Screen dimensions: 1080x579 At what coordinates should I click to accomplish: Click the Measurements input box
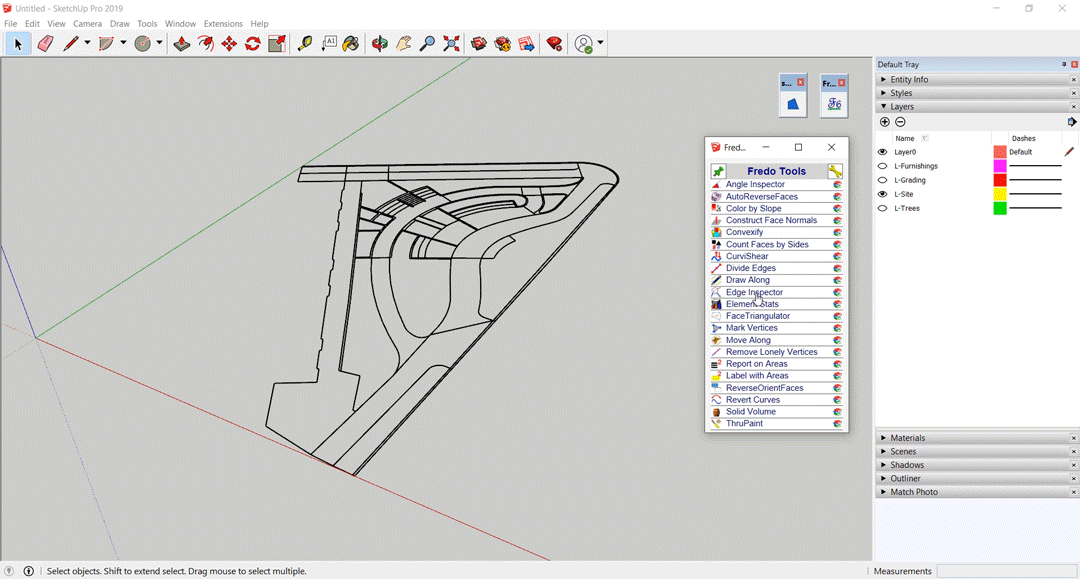(1005, 571)
